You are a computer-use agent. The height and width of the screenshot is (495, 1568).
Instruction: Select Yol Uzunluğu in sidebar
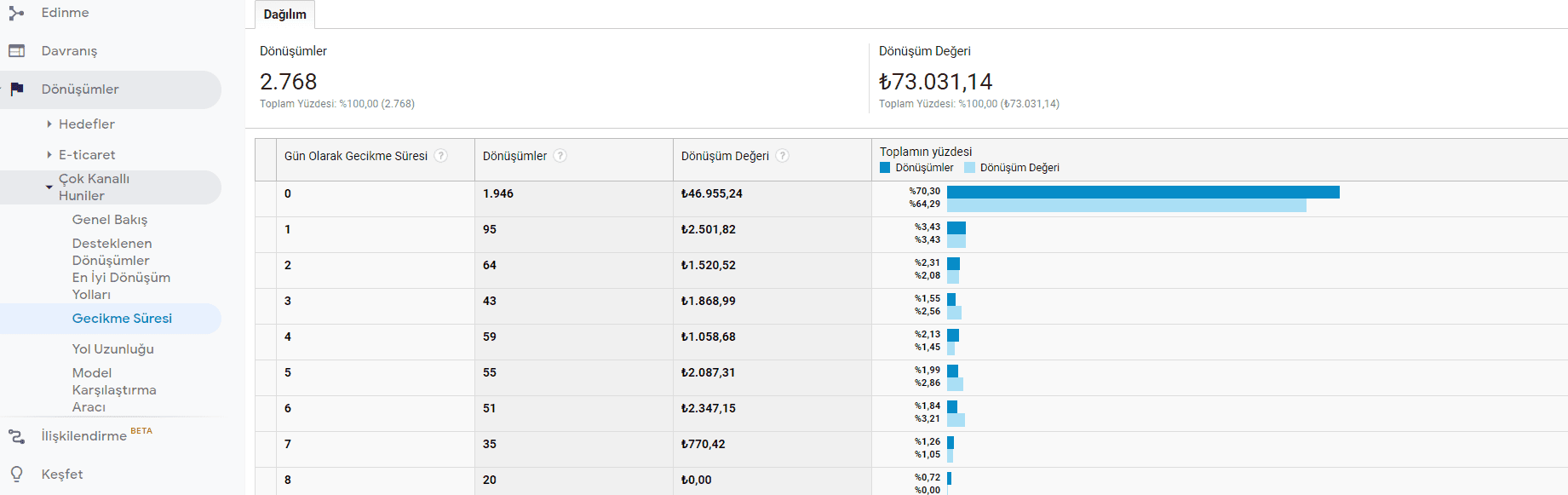(113, 349)
